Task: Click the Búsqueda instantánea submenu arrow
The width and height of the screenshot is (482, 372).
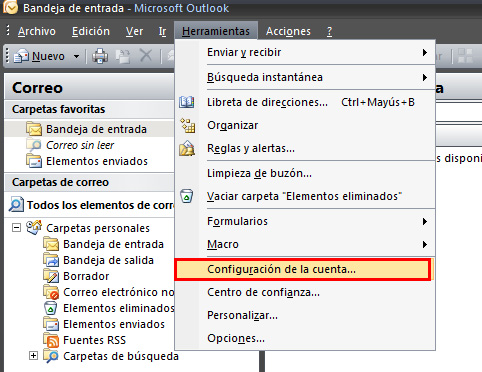Action: (425, 77)
